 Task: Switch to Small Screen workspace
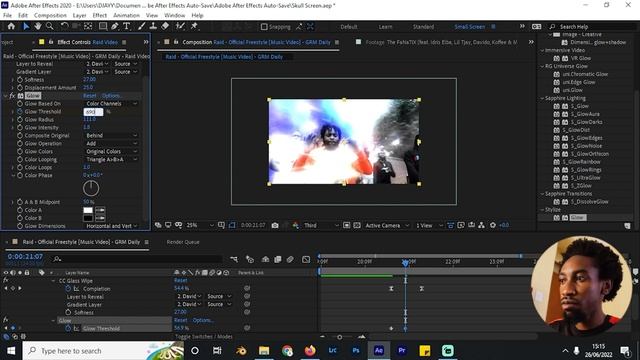click(469, 27)
